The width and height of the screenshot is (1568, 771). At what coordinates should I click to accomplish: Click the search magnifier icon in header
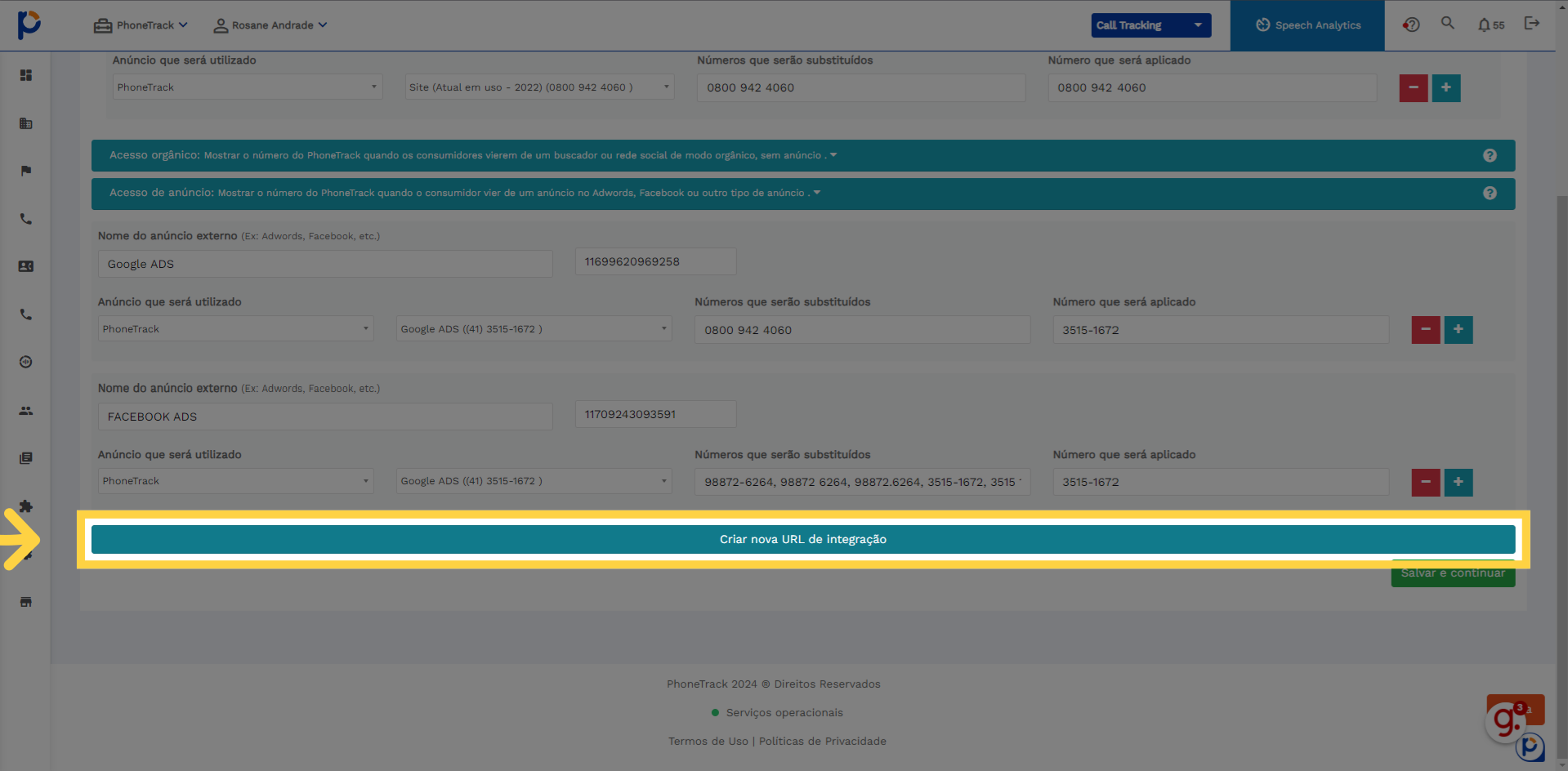coord(1448,24)
